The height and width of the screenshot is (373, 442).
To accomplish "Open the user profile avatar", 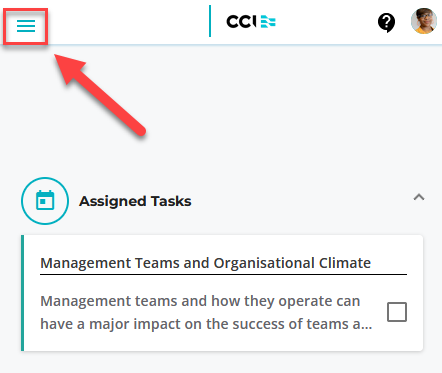I will [424, 21].
